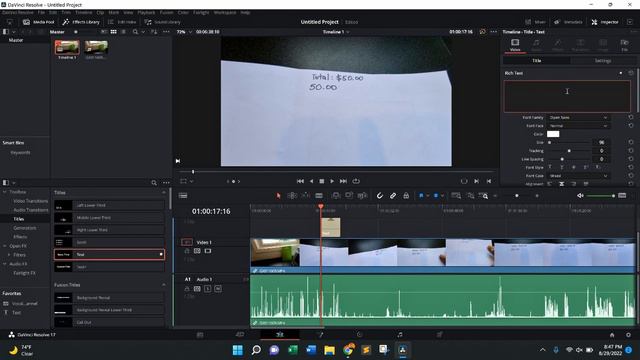
Task: Select center text alignment
Action: [562, 184]
